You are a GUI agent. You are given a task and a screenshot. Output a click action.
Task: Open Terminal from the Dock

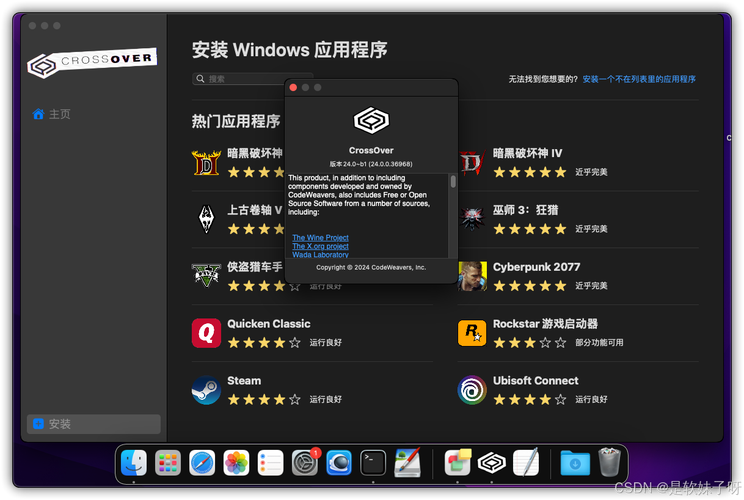coord(373,463)
